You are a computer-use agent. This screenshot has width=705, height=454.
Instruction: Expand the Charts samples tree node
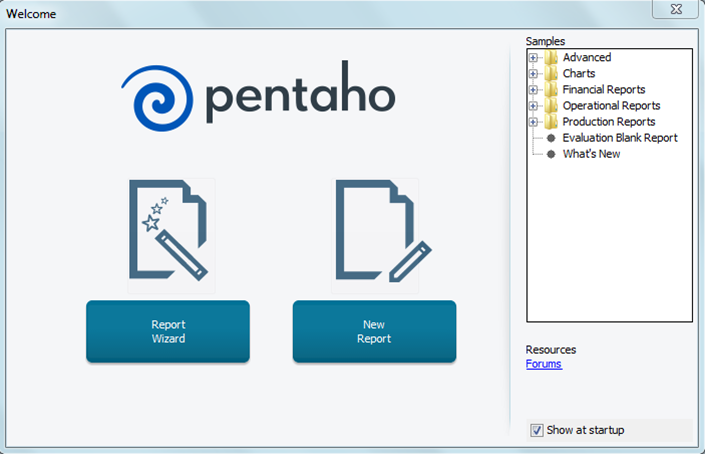coord(534,74)
